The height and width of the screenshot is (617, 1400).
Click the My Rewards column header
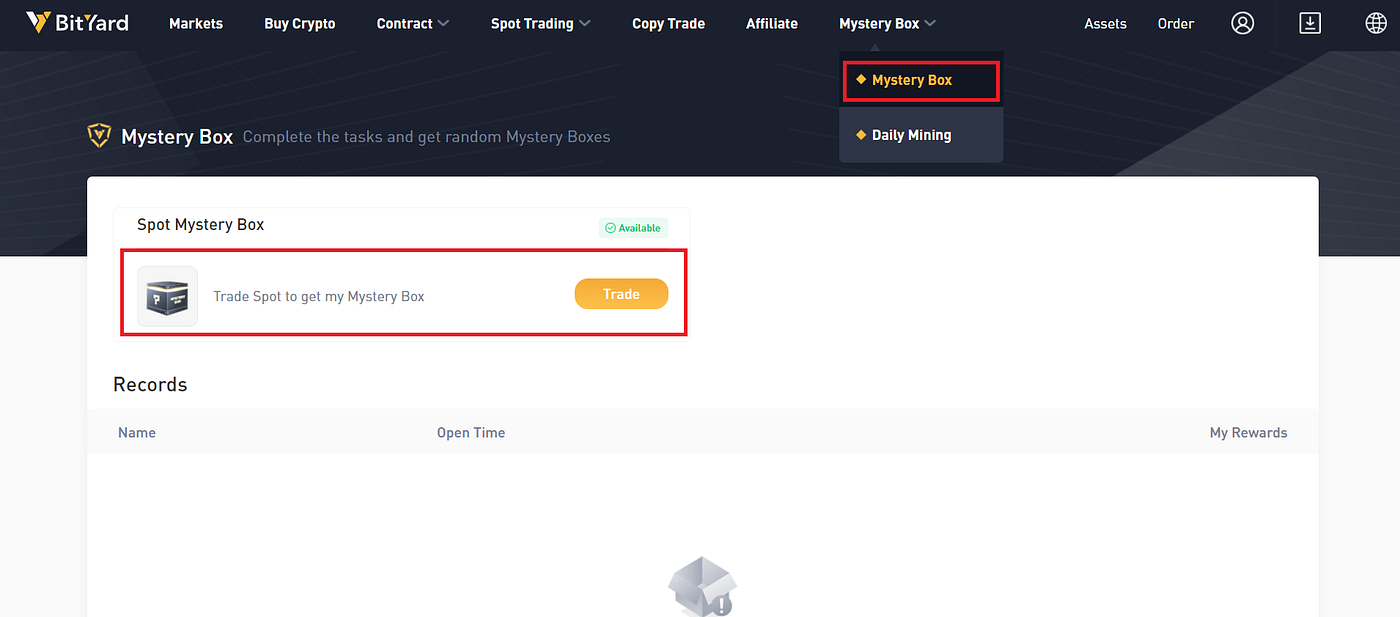[1248, 433]
